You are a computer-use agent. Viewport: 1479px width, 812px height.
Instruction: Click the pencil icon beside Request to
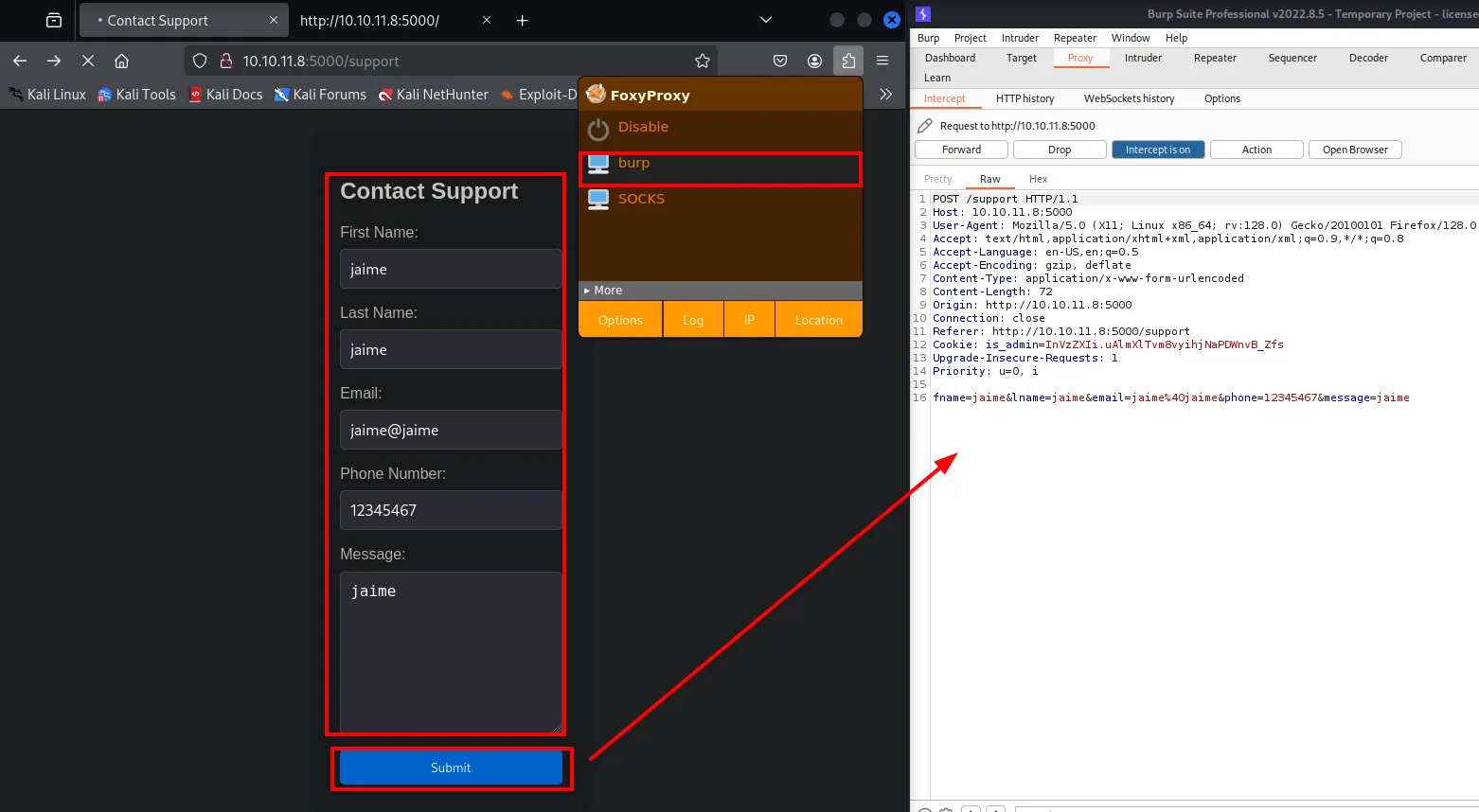[x=925, y=125]
